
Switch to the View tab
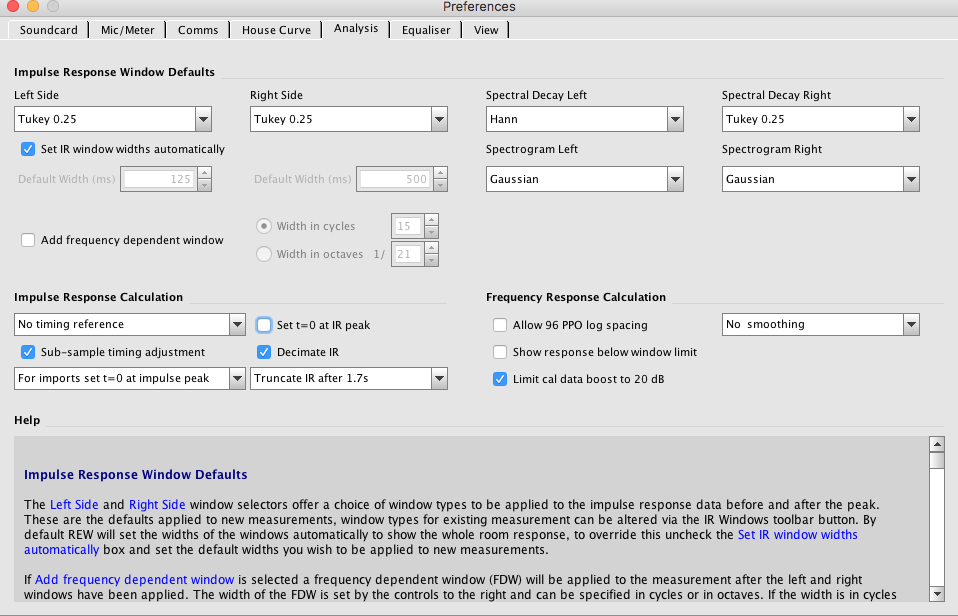pyautogui.click(x=486, y=30)
